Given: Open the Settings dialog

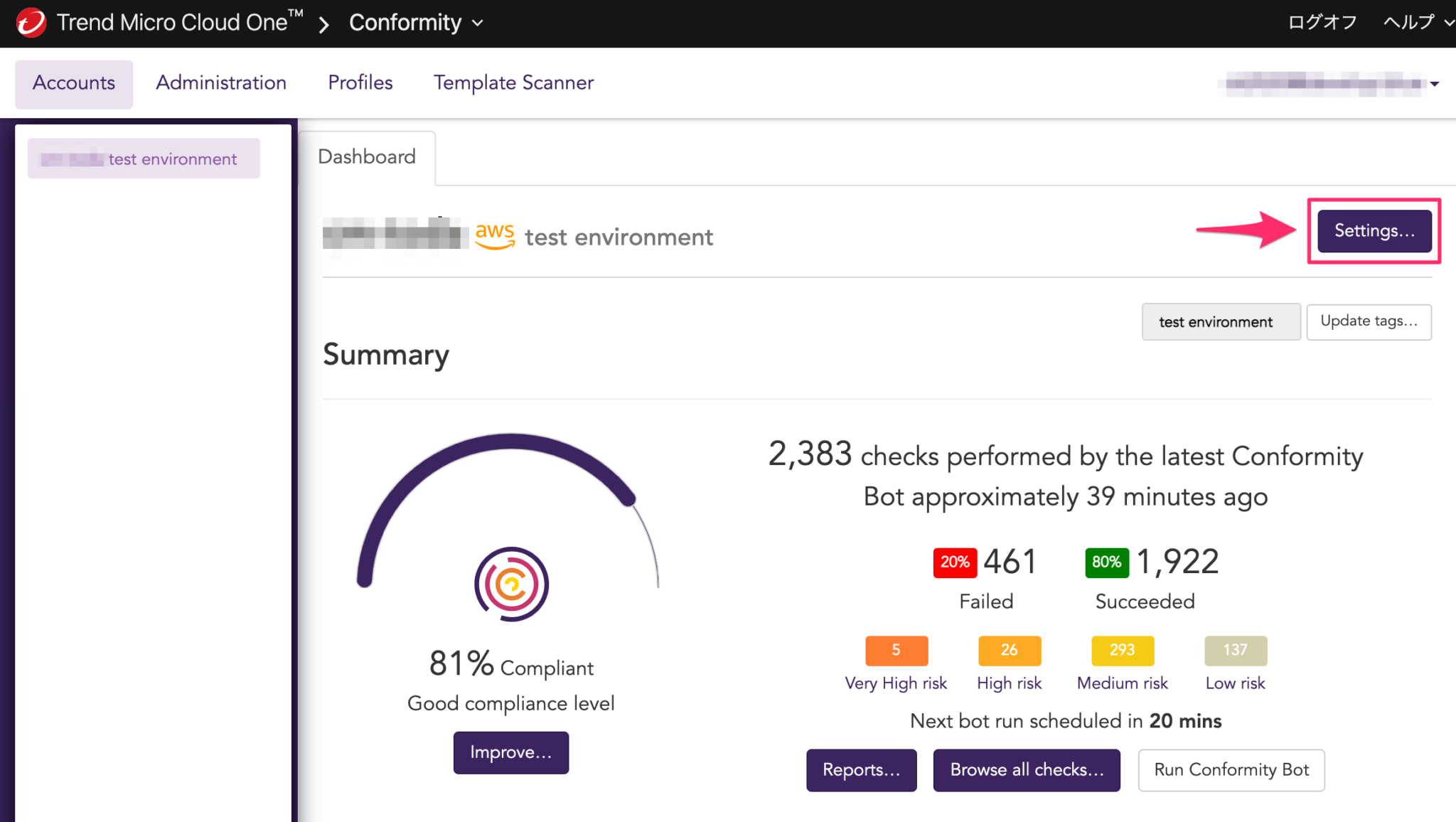Looking at the screenshot, I should (x=1374, y=230).
